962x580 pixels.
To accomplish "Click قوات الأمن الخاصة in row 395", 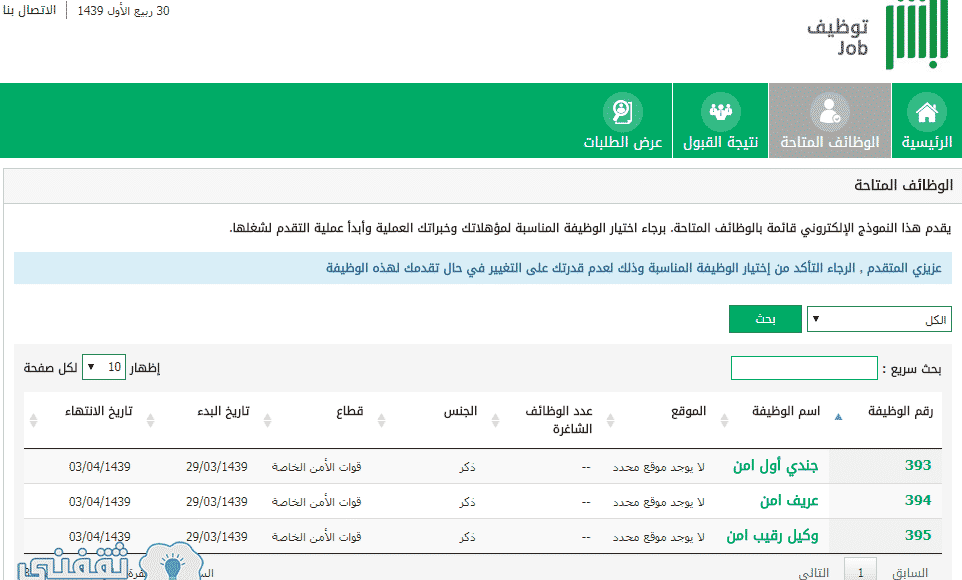I will [317, 536].
